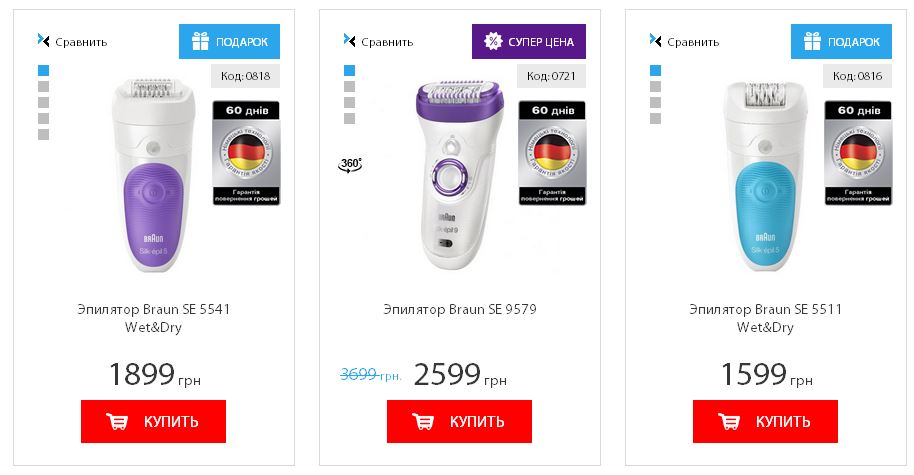The image size is (914, 475).
Task: Click 60-day guarantee badge on Braun SE 5541
Action: (245, 152)
